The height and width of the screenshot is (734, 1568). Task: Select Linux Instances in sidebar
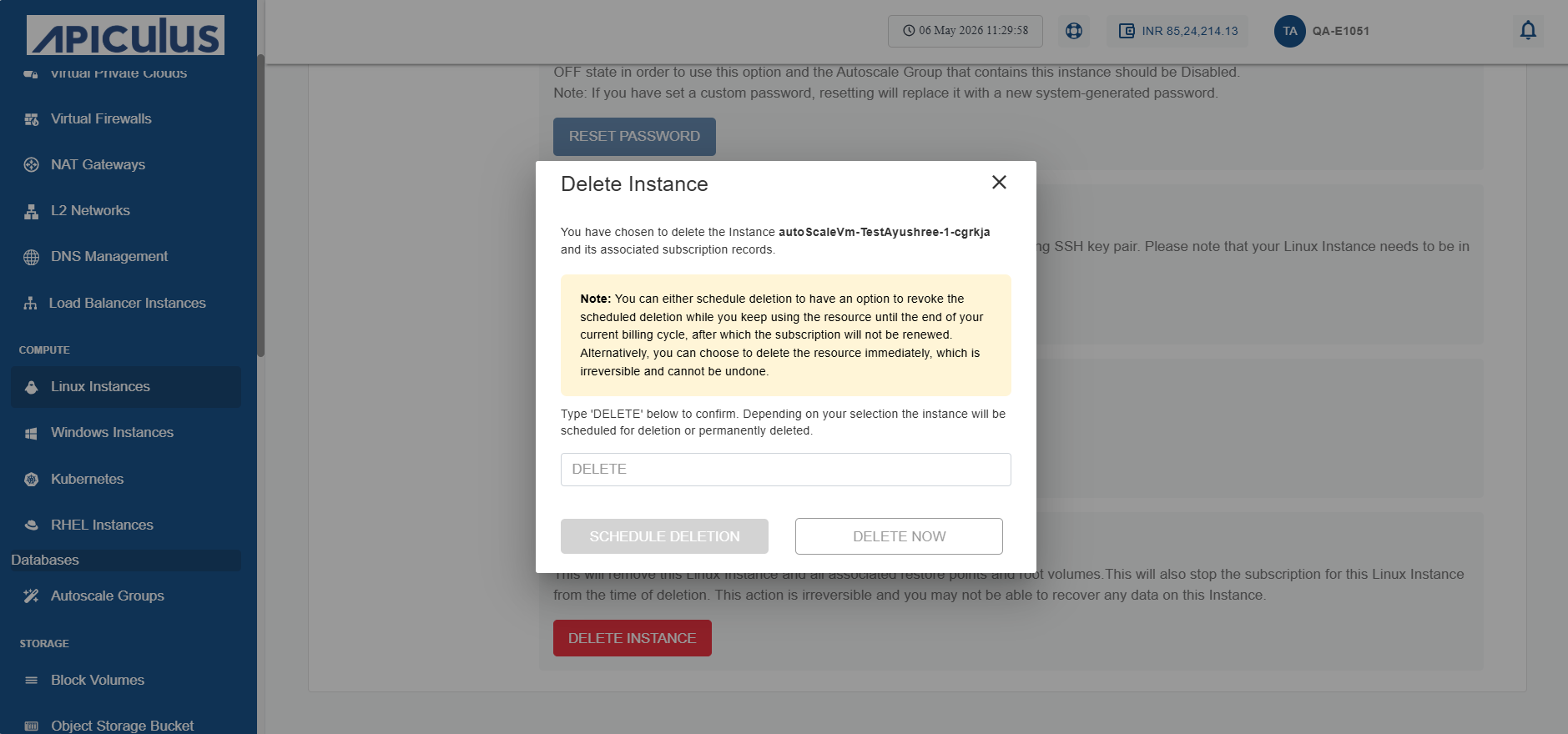click(x=126, y=387)
